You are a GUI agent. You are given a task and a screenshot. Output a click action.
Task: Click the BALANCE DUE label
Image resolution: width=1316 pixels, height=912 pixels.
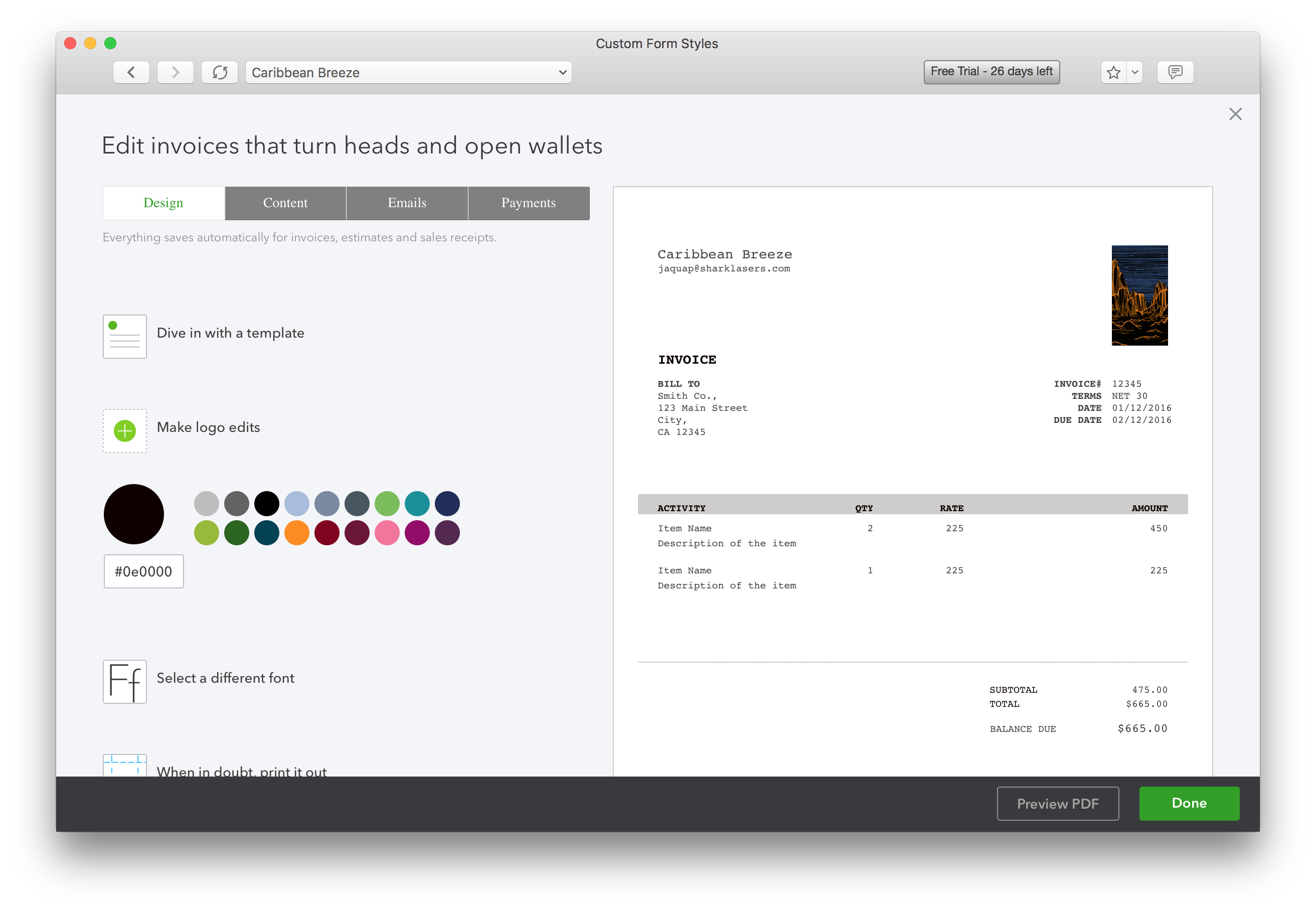[1023, 729]
